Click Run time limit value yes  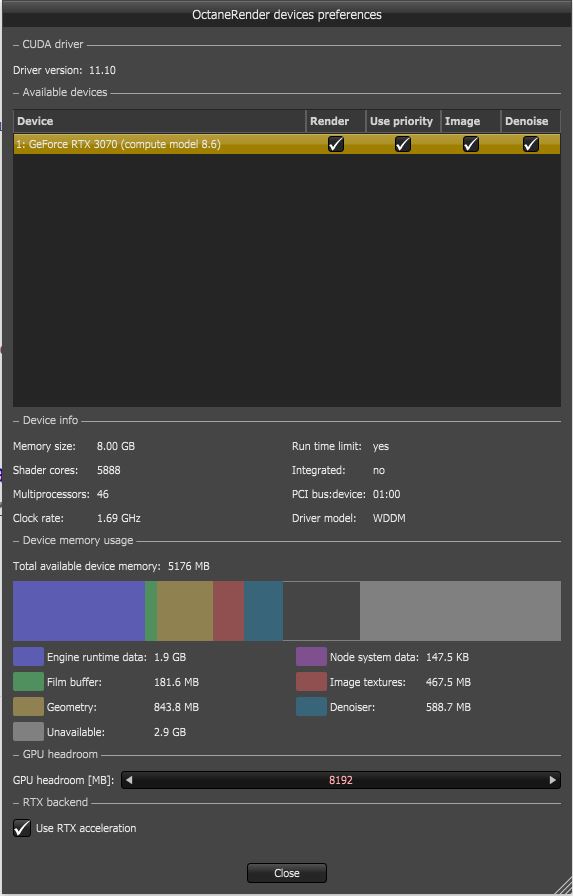[380, 446]
